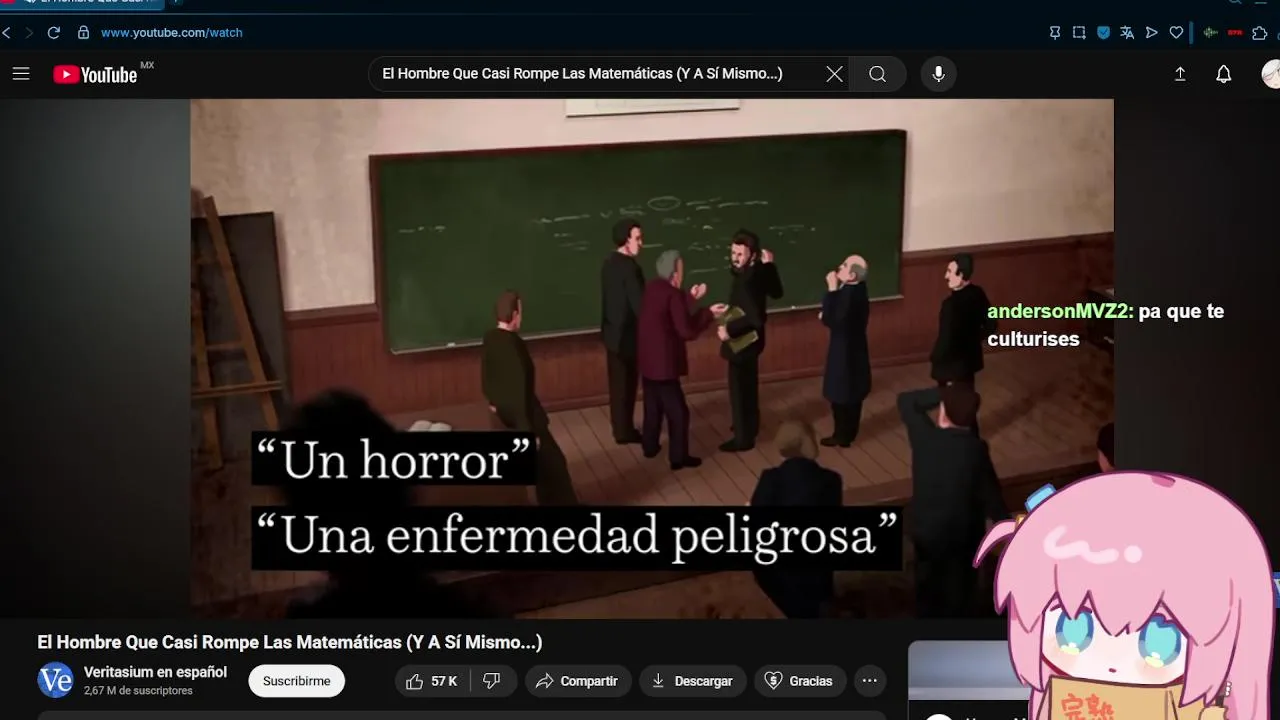Reload the page
Viewport: 1280px width, 720px height.
[54, 33]
